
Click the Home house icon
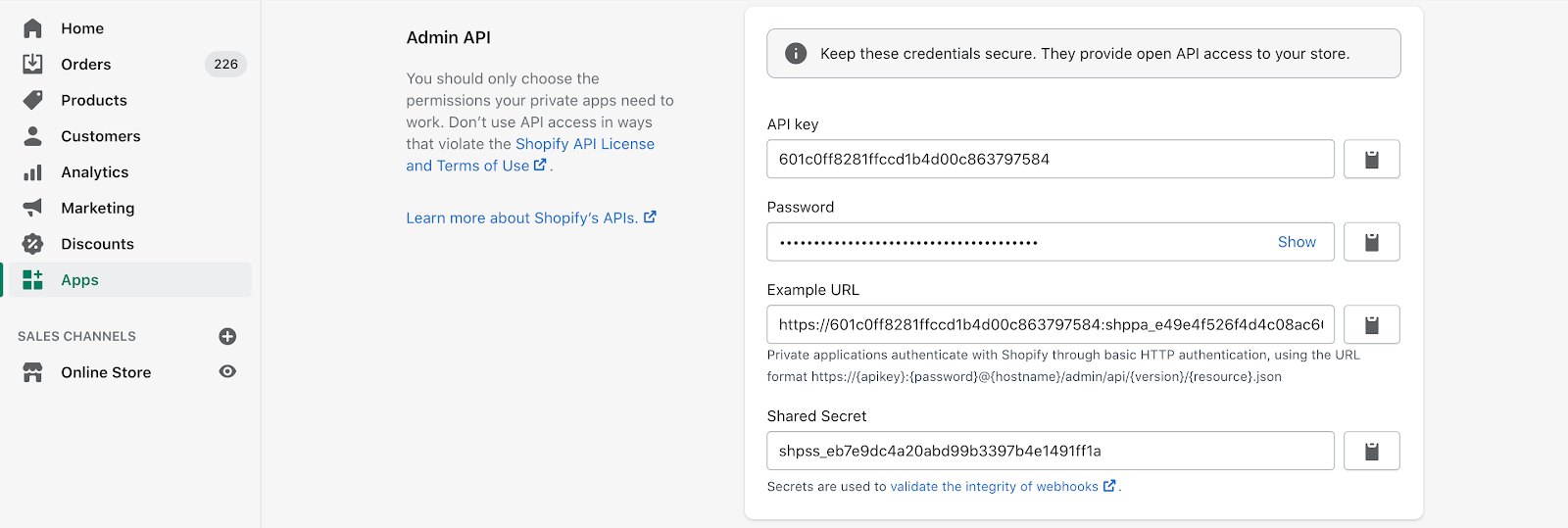(x=33, y=28)
